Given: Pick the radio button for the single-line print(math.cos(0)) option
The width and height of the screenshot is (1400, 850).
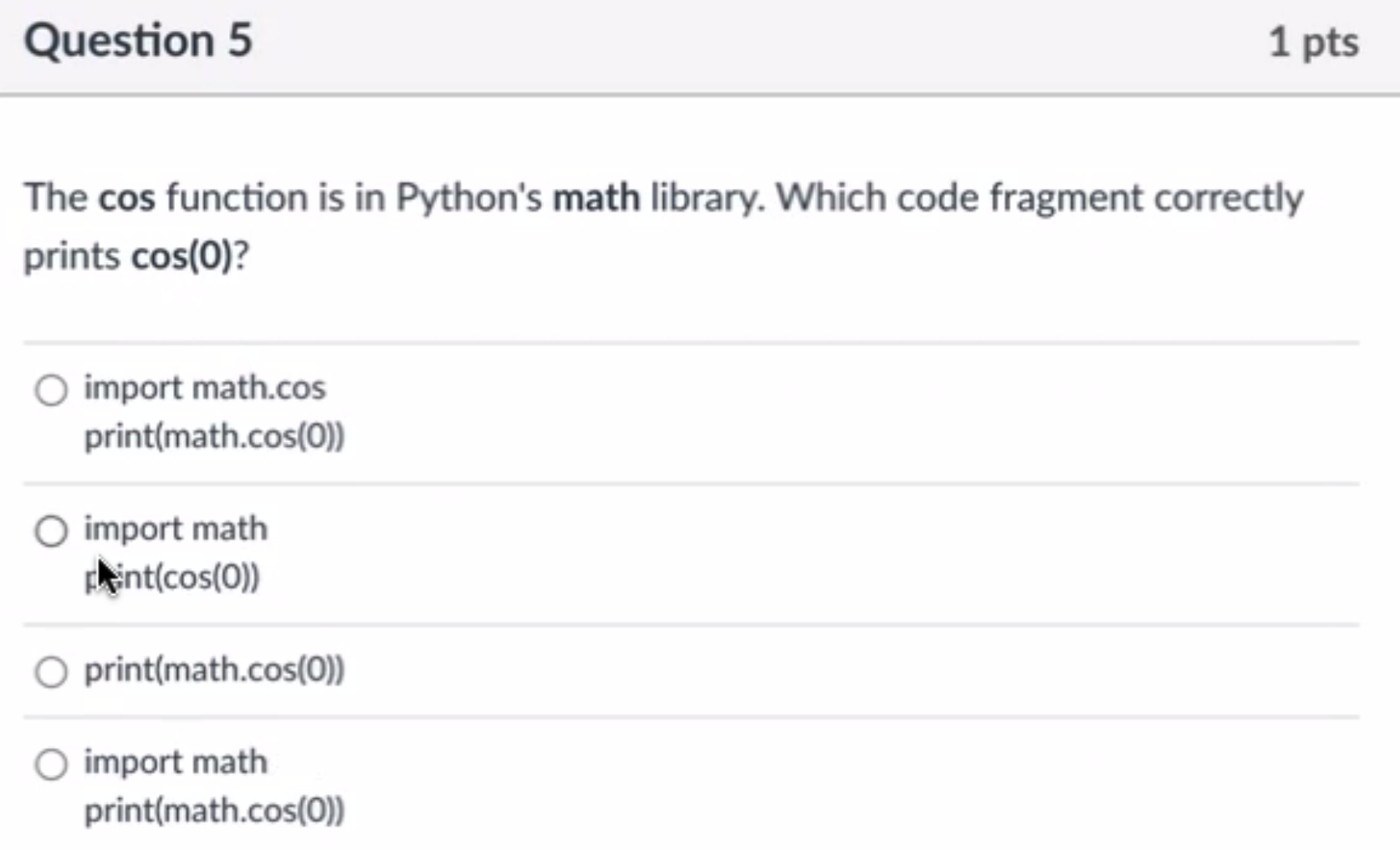Looking at the screenshot, I should coord(51,672).
